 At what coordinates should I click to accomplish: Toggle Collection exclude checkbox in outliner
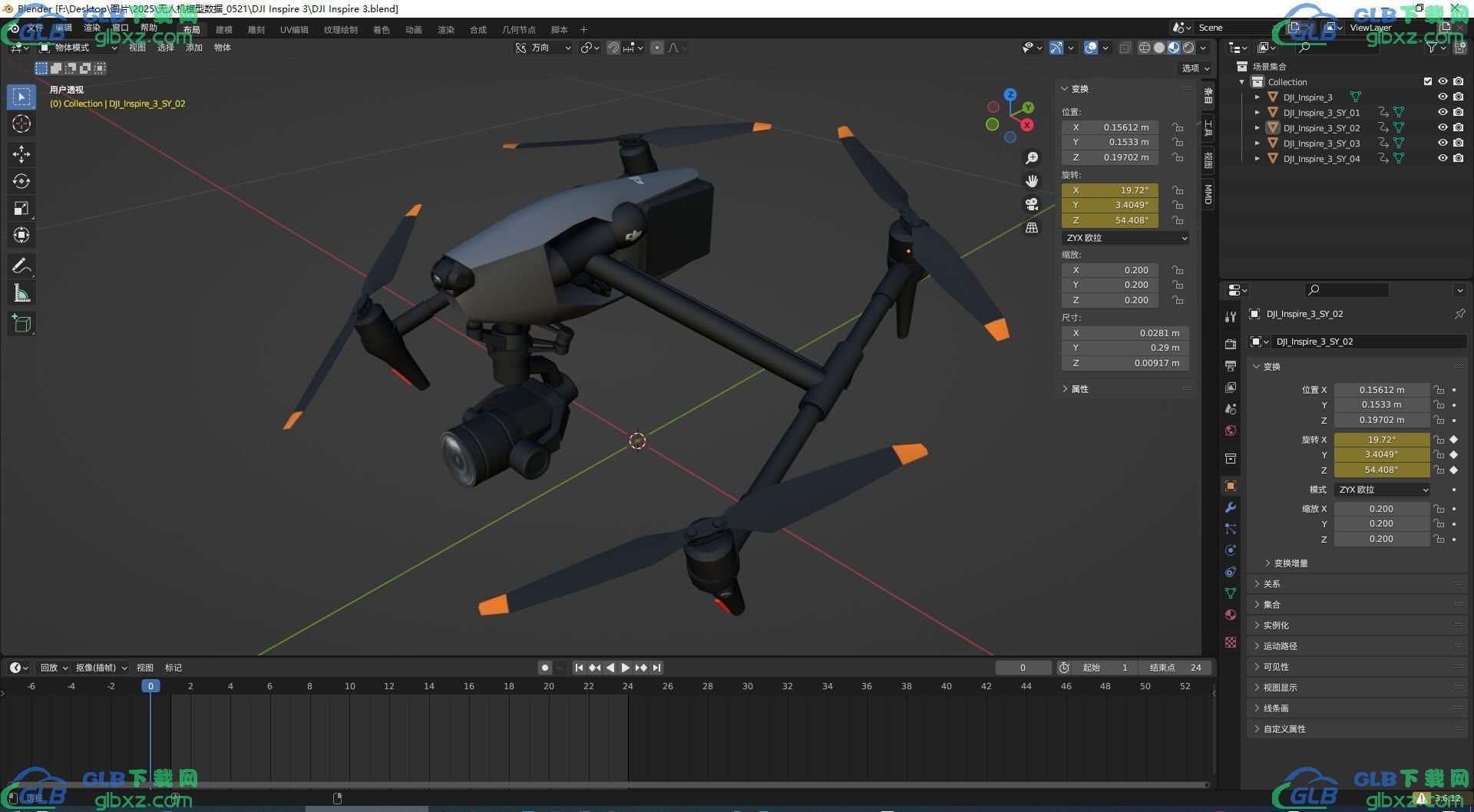[1428, 81]
